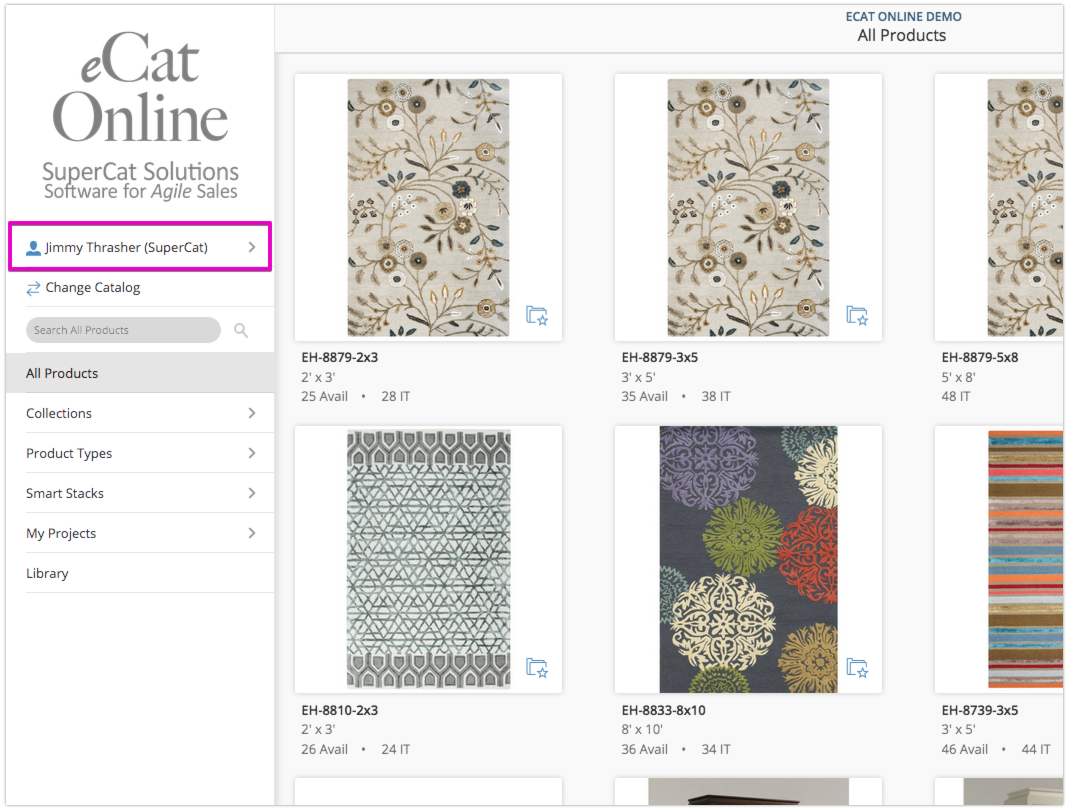Expand the Smart Stacks chevron
Screen dimensions: 1068x810
pyautogui.click(x=252, y=493)
